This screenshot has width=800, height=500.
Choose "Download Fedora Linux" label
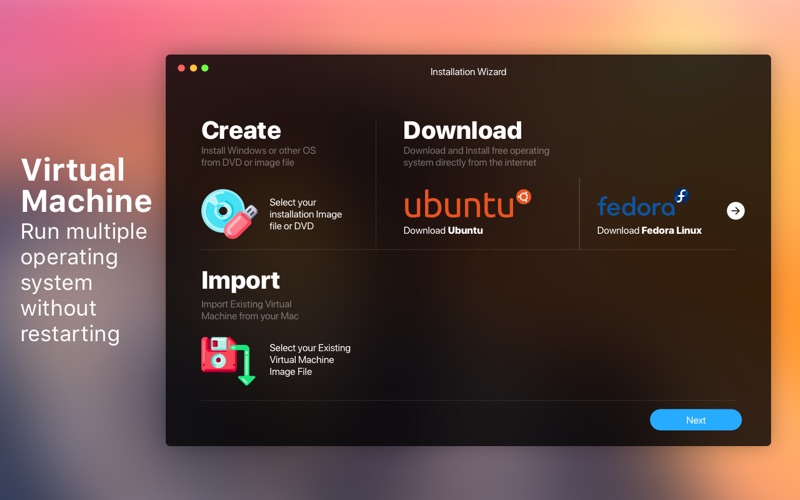[649, 231]
